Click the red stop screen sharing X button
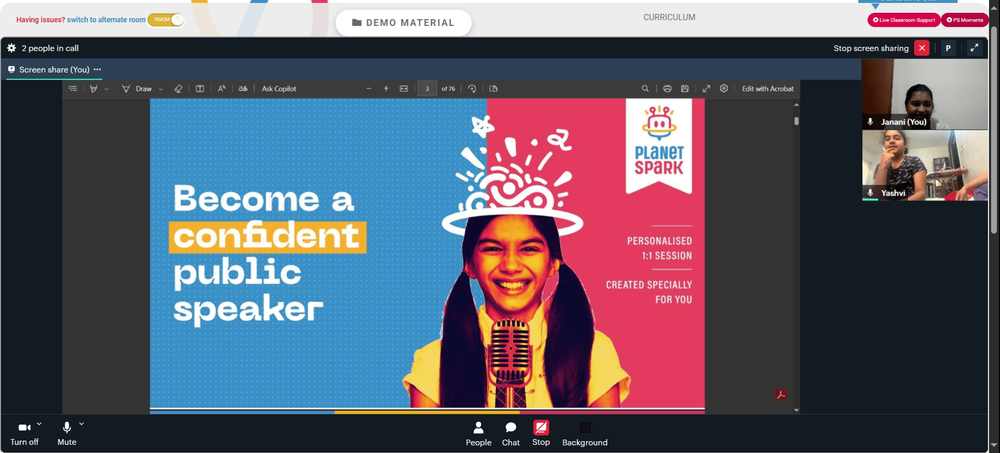Viewport: 1000px width, 453px height. [922, 48]
